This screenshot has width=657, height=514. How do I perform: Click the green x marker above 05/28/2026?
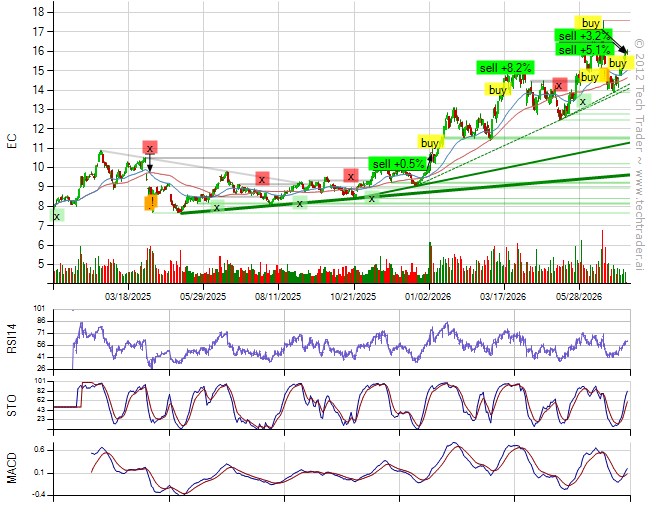[583, 101]
